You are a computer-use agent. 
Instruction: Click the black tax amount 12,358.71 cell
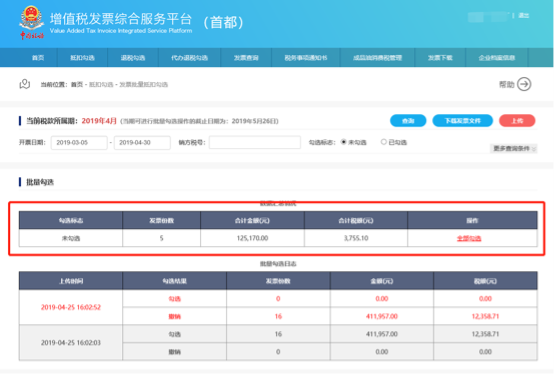pyautogui.click(x=485, y=334)
